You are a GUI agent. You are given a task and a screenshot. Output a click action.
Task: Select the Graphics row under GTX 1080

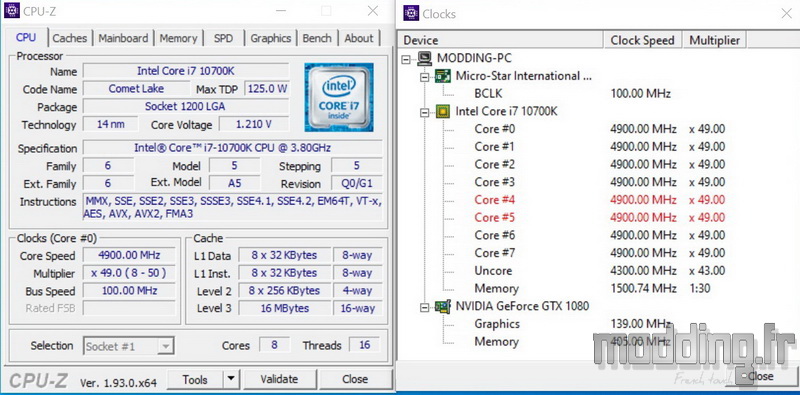(x=497, y=324)
